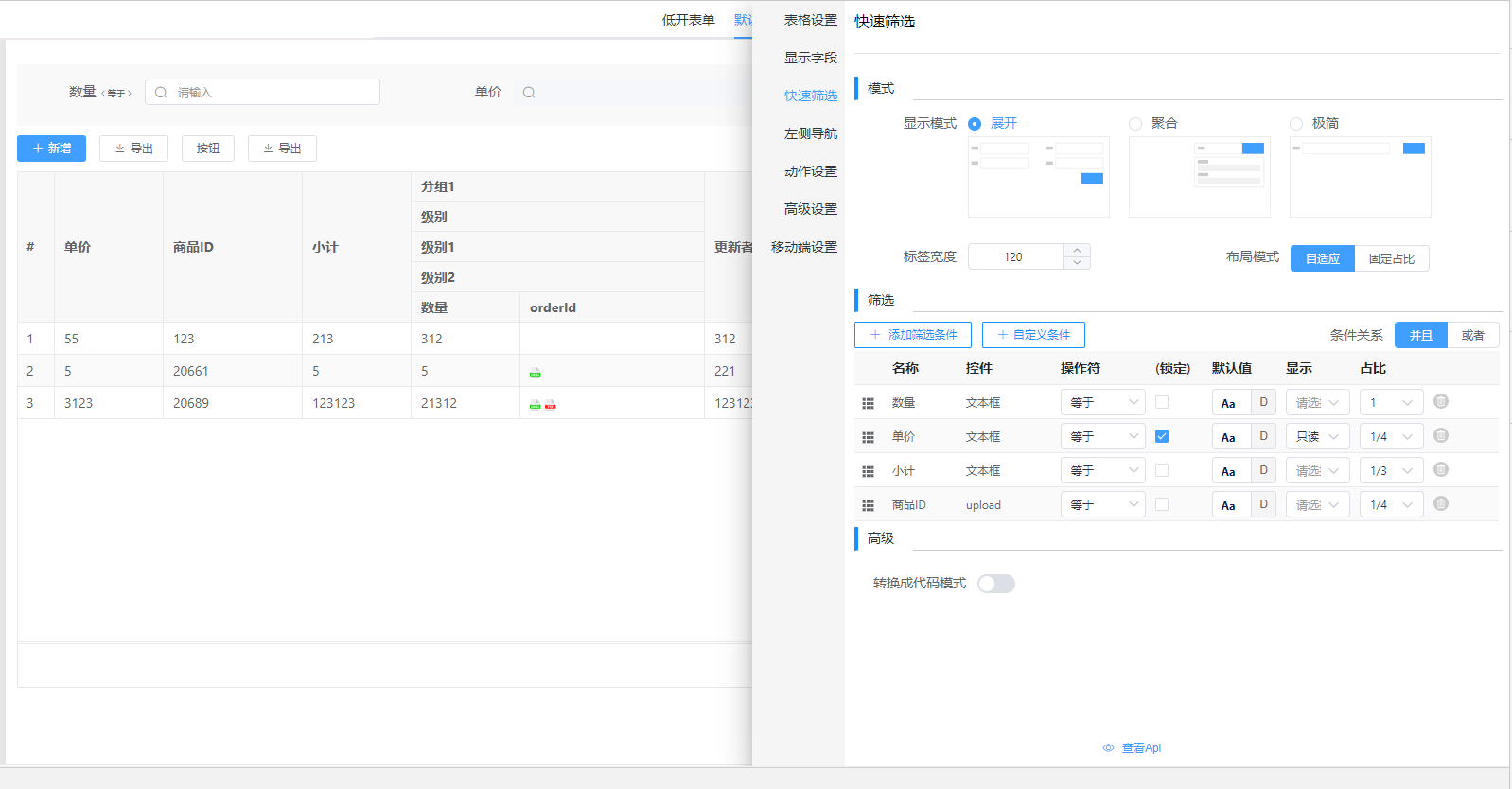Click the 添加筛选条件 button

(912, 335)
